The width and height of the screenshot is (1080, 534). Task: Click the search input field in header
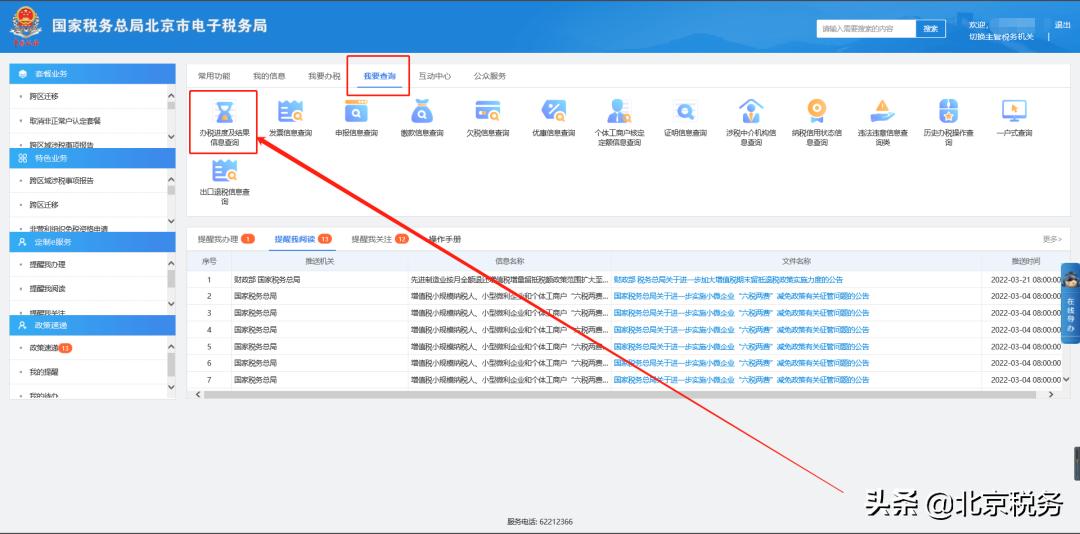tap(865, 29)
